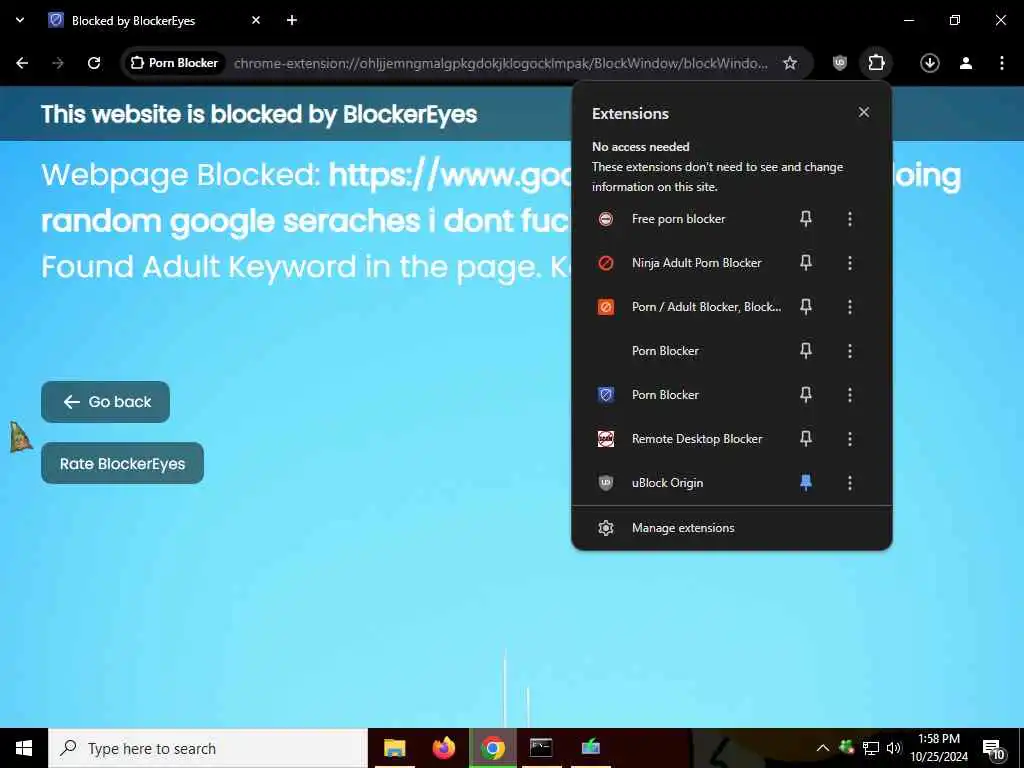
Task: Click the browser back arrow
Action: (x=22, y=63)
